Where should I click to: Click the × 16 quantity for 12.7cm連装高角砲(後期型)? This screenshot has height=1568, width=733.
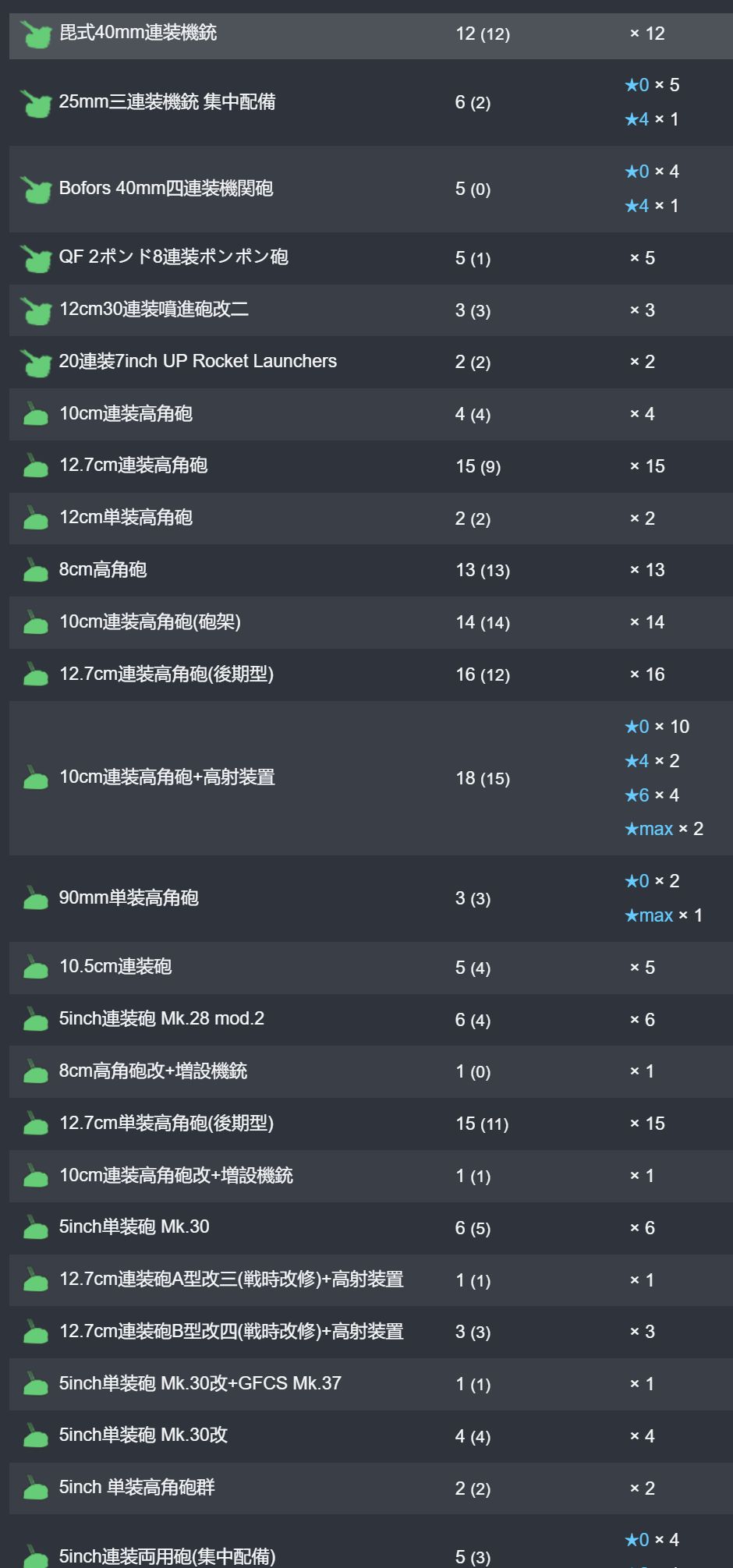[647, 674]
